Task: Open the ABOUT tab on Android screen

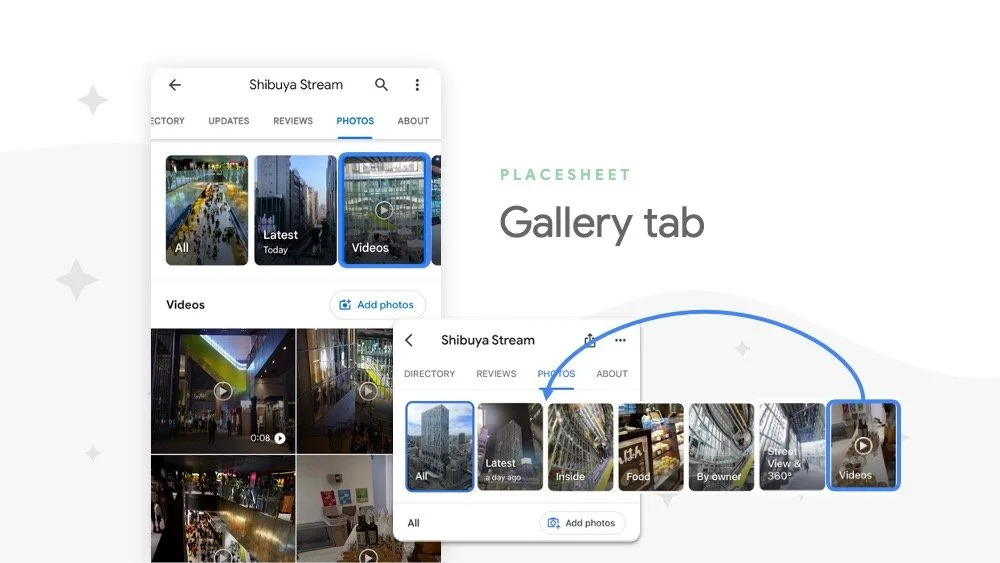Action: [413, 121]
